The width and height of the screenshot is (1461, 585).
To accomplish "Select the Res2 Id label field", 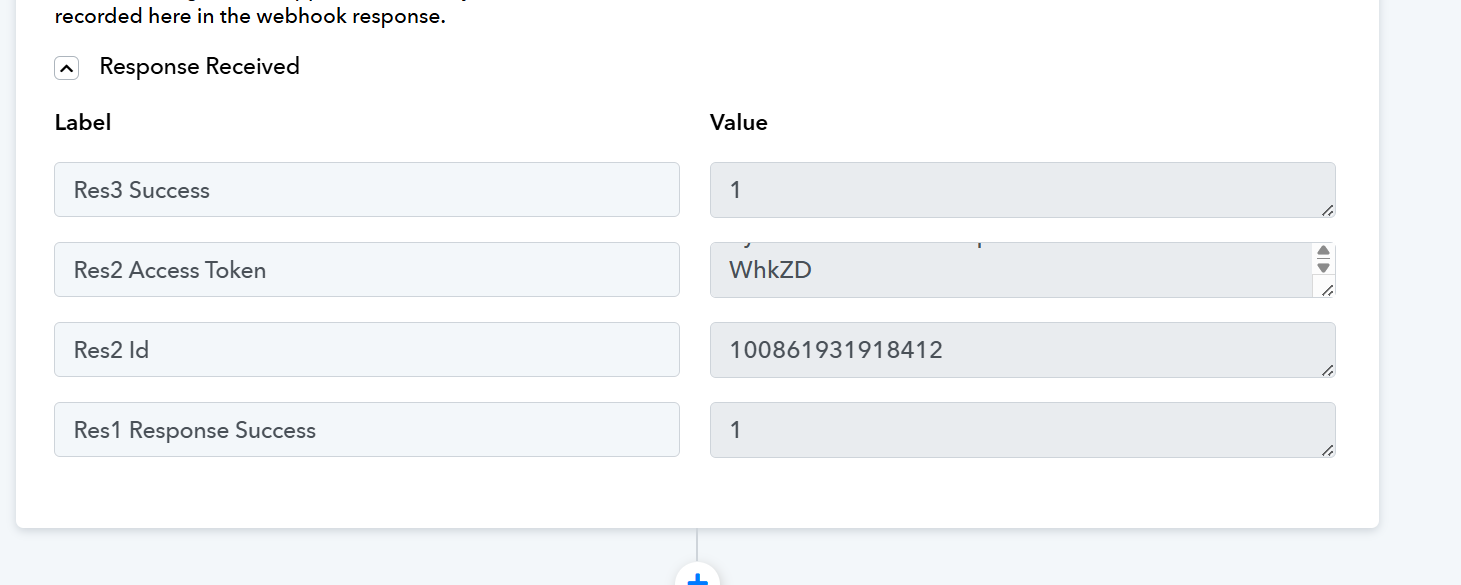I will click(367, 350).
